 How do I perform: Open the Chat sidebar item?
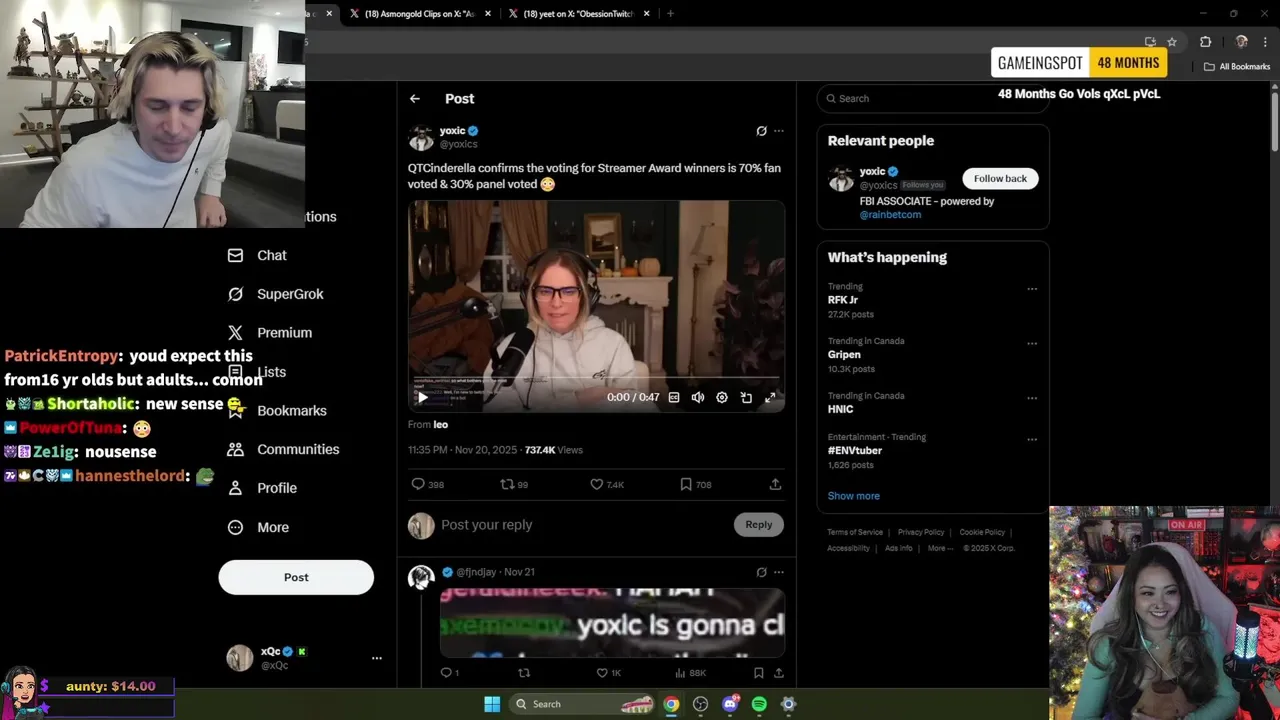point(257,255)
